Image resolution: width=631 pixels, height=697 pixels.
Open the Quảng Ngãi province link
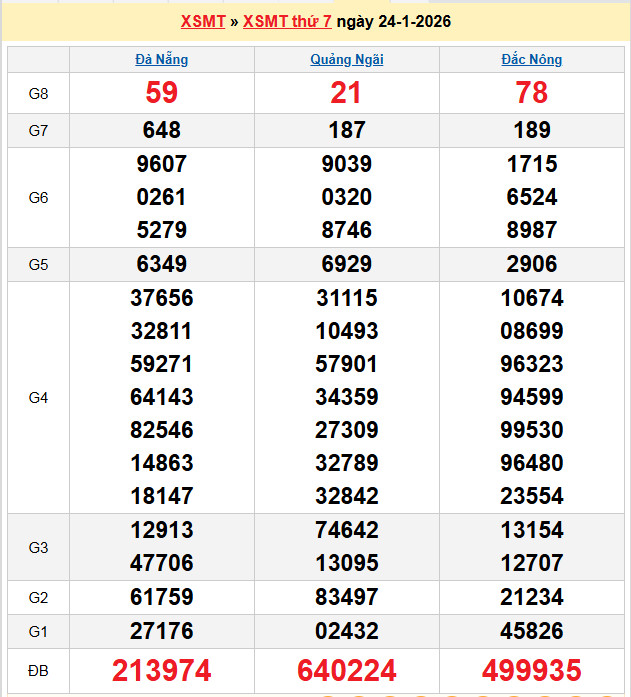pyautogui.click(x=347, y=59)
